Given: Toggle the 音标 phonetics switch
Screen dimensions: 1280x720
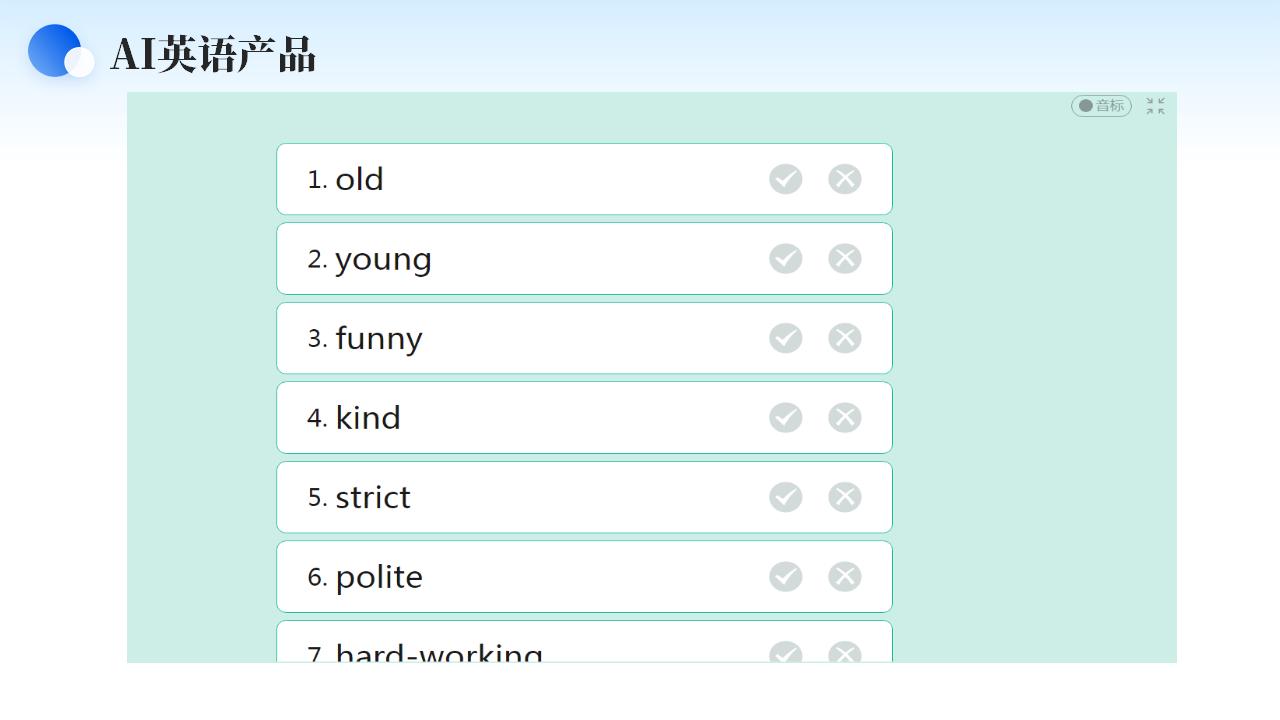Looking at the screenshot, I should tap(1101, 106).
